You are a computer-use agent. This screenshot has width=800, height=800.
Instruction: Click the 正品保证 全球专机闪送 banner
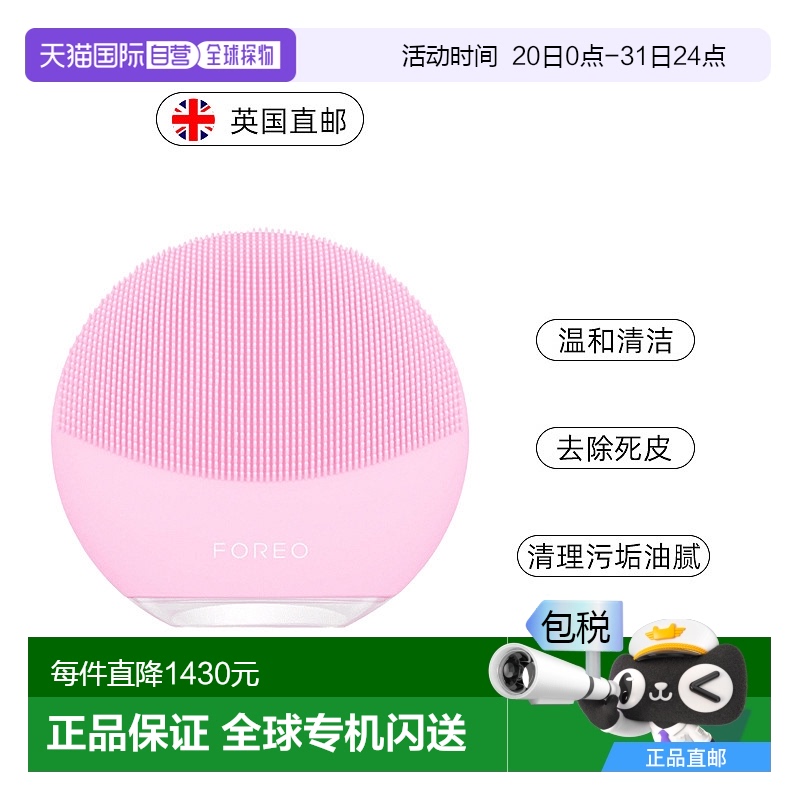[x=257, y=733]
